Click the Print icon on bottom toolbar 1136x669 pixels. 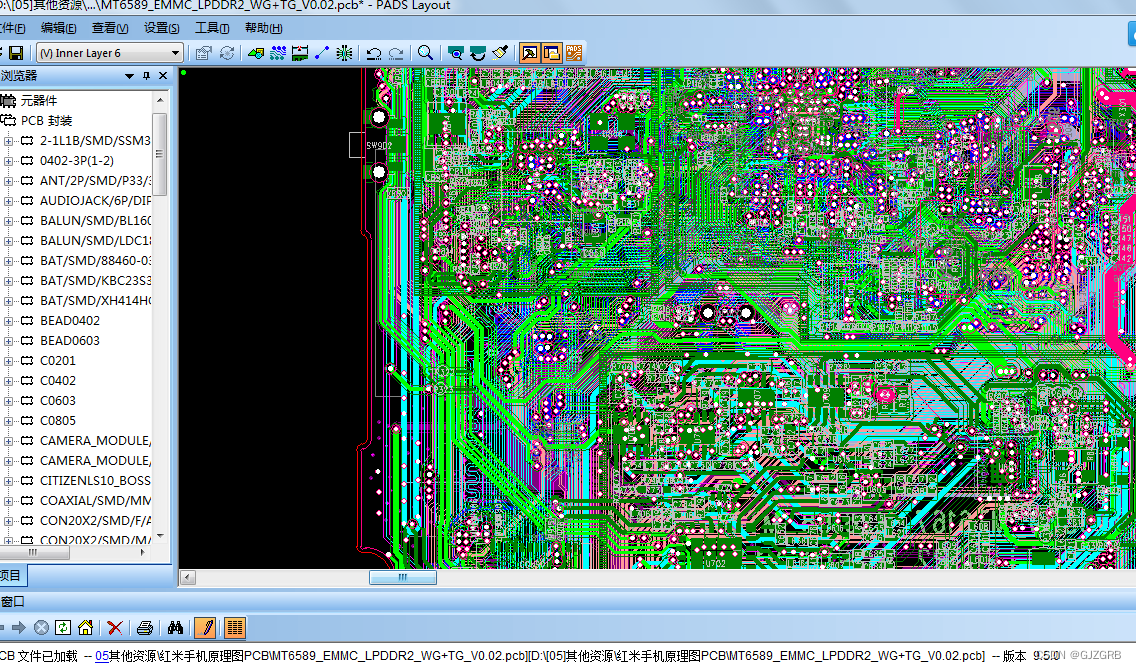click(x=146, y=627)
